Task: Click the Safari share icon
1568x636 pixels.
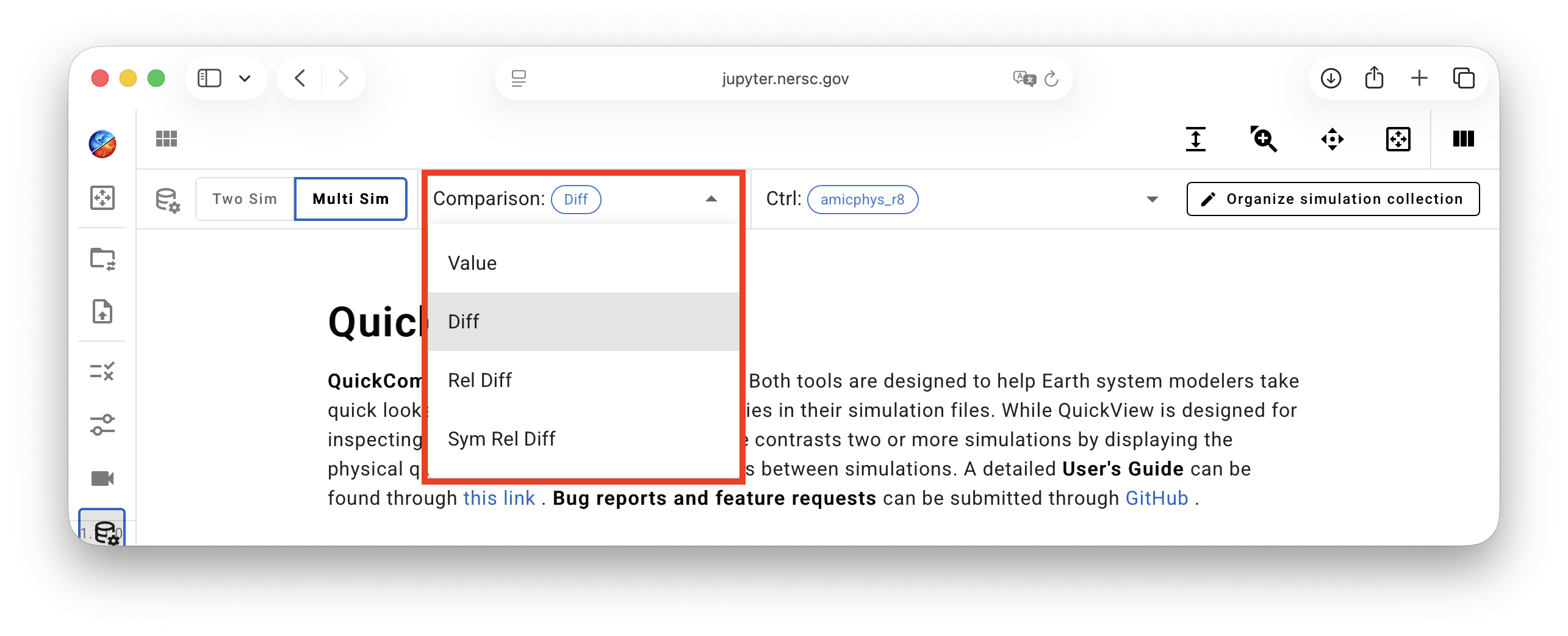Action: [x=1375, y=78]
